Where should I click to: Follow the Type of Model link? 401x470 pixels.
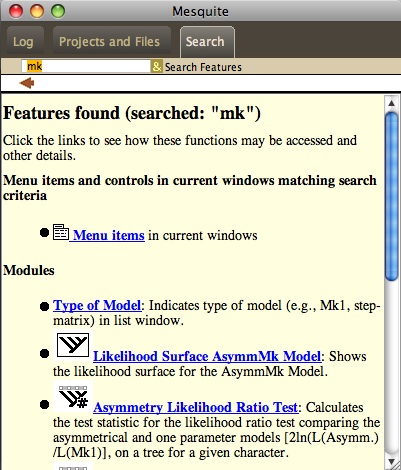coord(97,305)
